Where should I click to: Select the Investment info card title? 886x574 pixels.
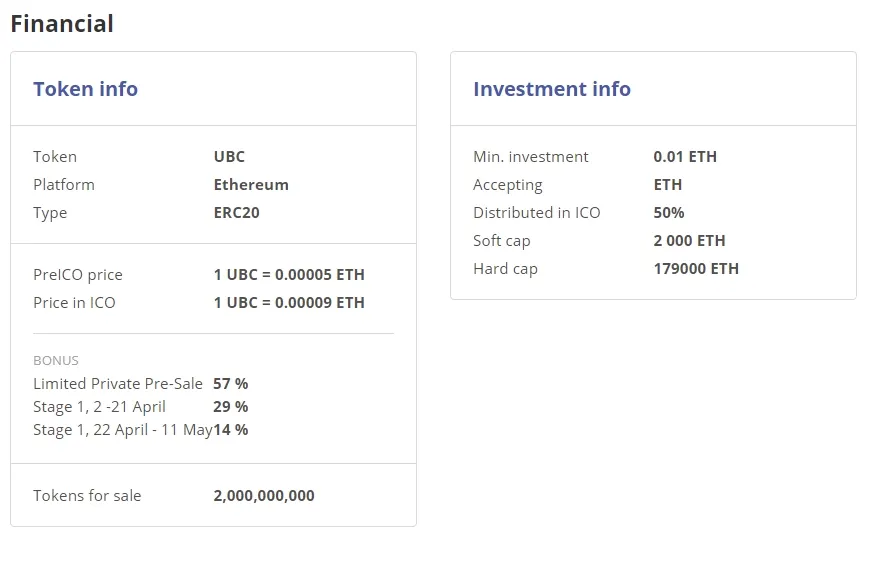[551, 89]
